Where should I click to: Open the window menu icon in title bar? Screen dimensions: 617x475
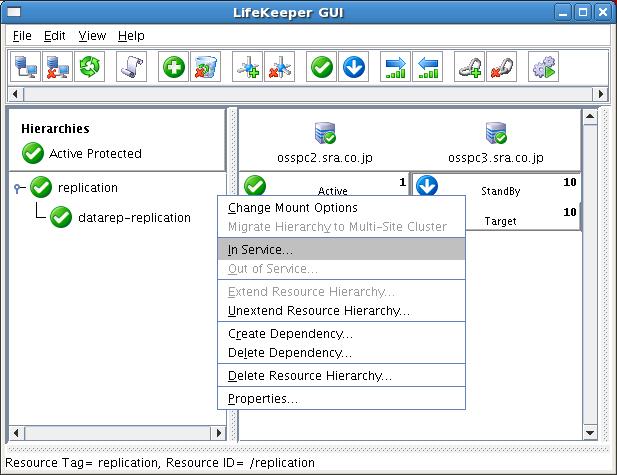tap(14, 12)
